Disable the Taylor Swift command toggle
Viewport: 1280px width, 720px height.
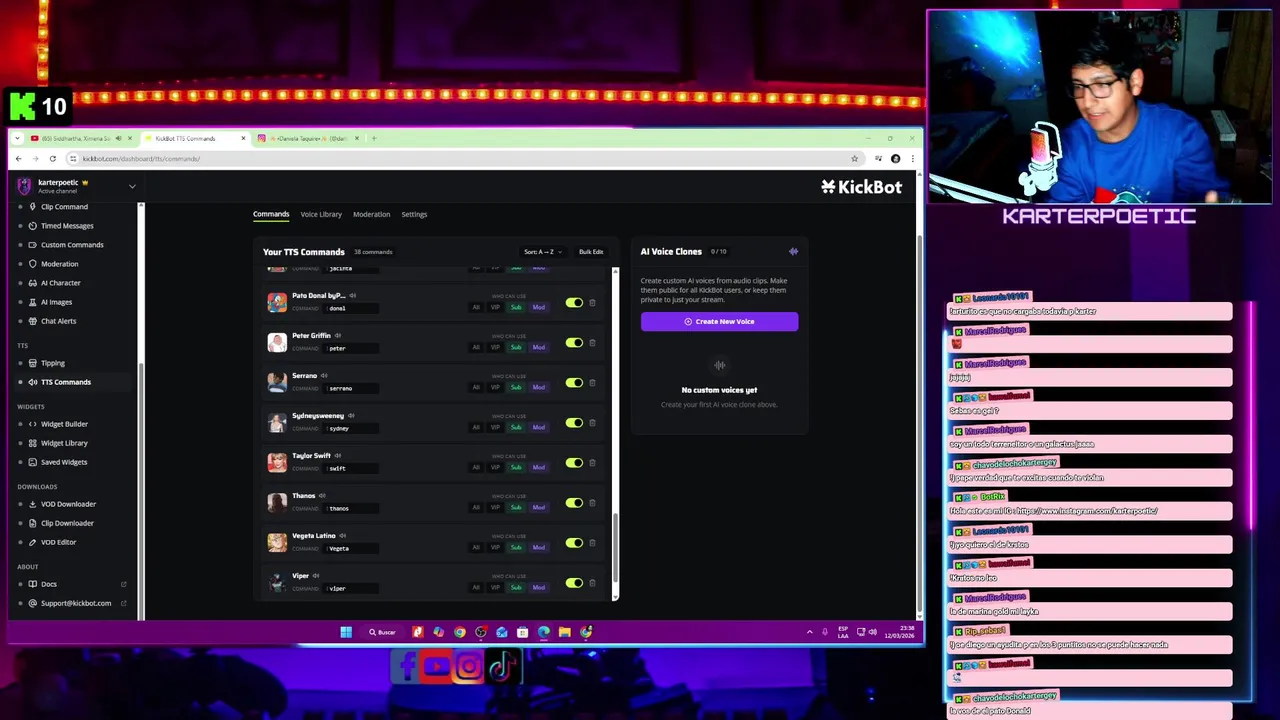(574, 462)
